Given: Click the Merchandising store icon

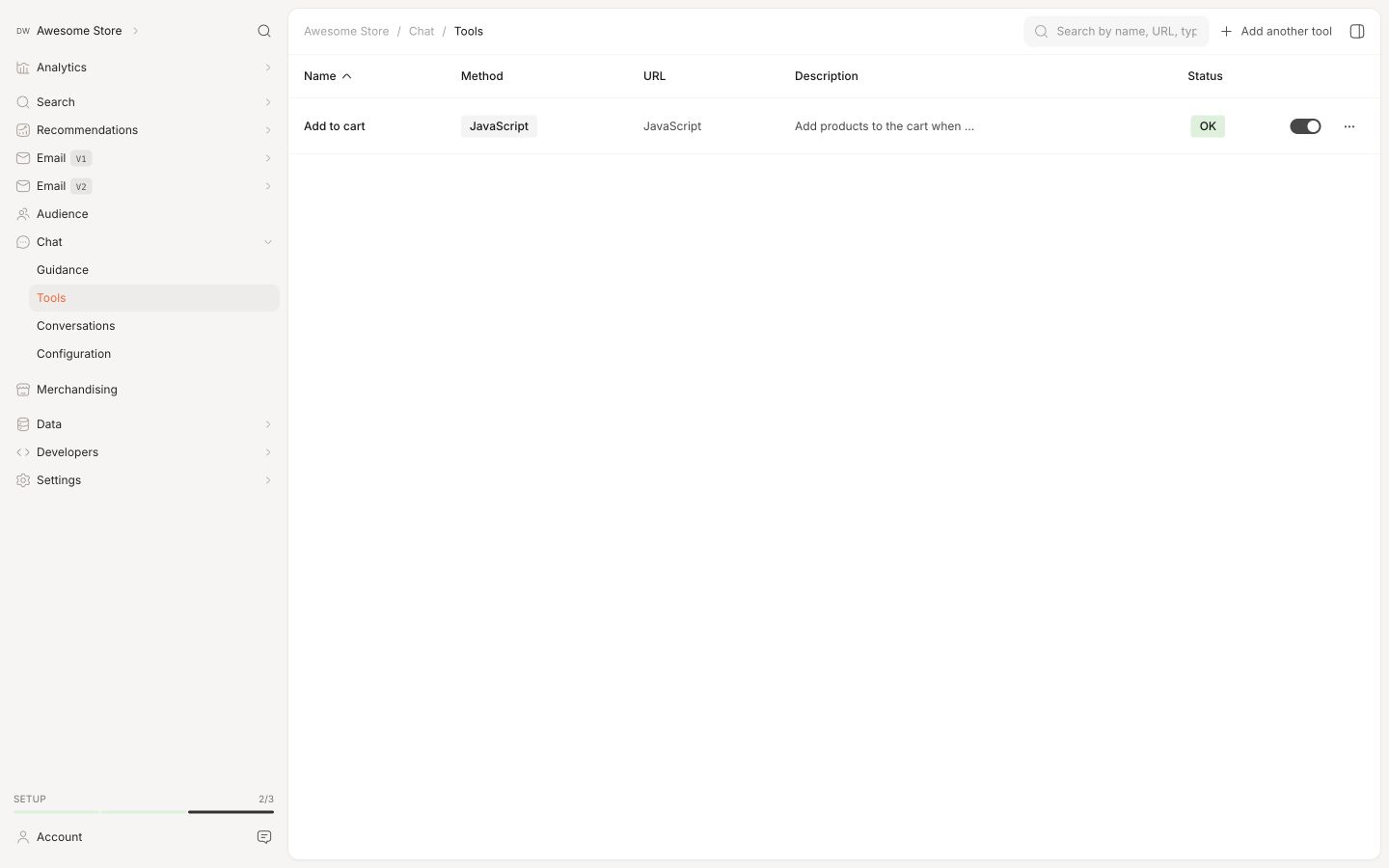Looking at the screenshot, I should point(23,390).
